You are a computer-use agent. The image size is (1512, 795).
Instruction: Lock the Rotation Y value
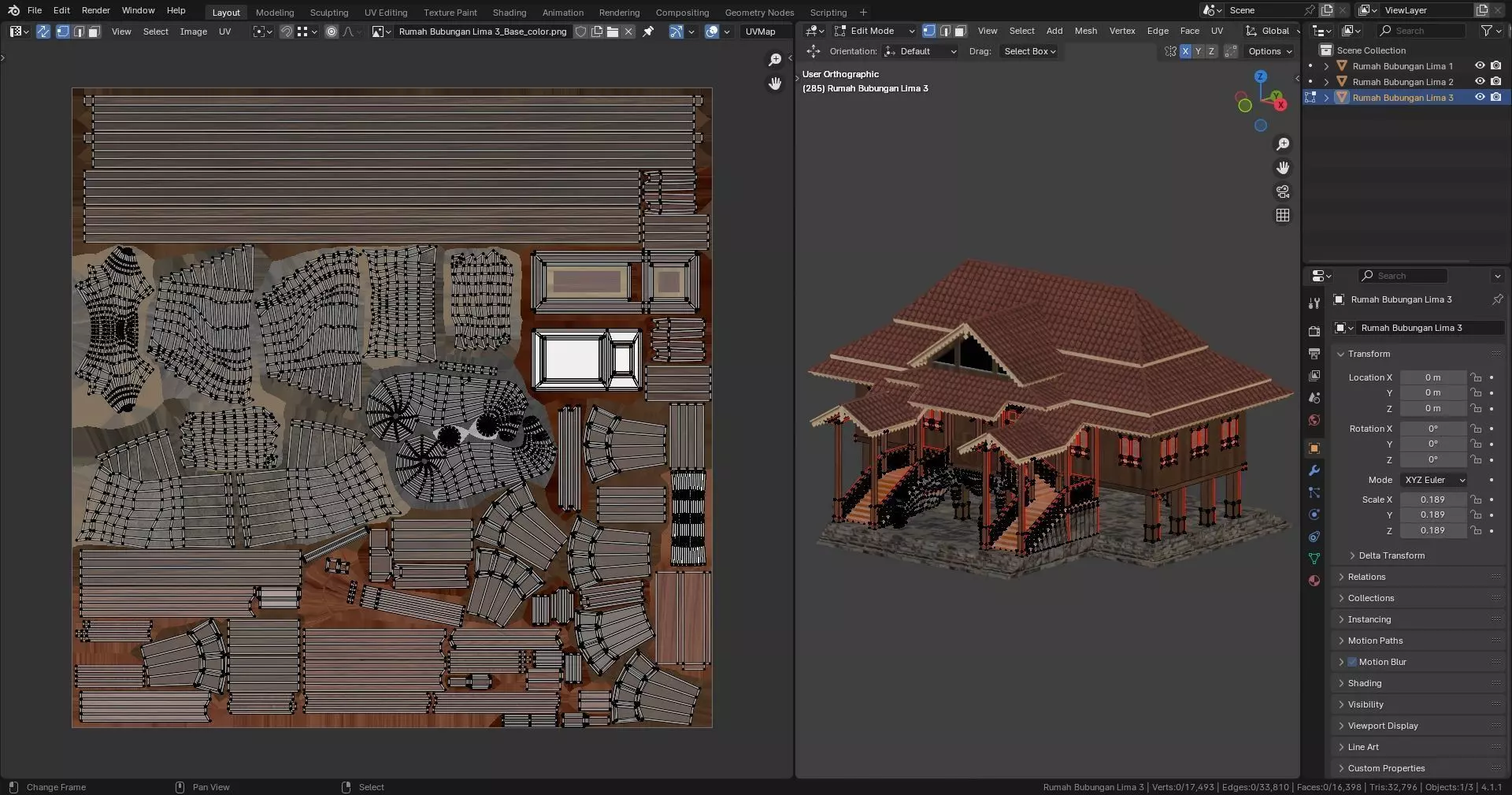click(x=1476, y=444)
